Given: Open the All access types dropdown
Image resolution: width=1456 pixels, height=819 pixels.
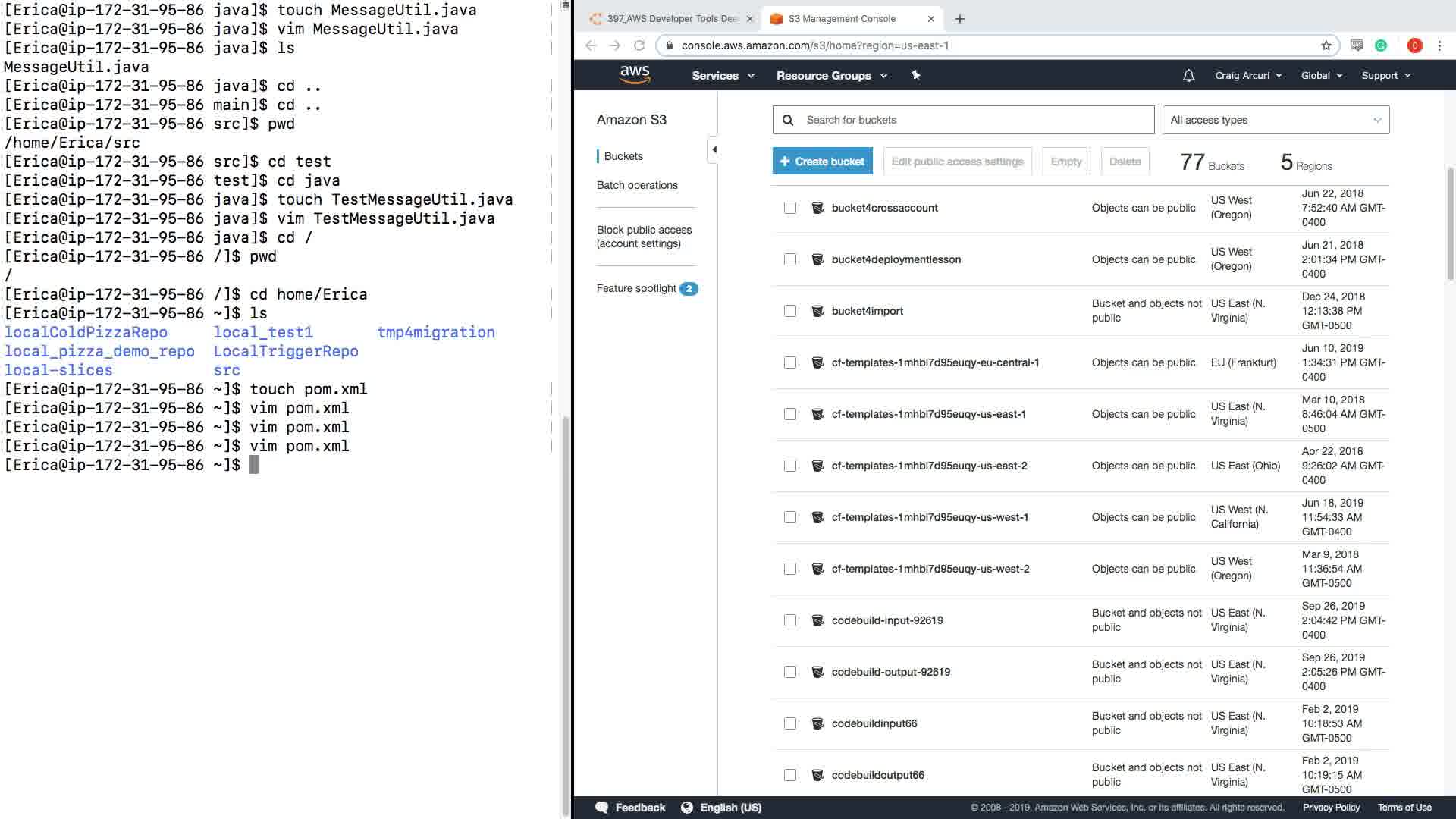Looking at the screenshot, I should click(x=1276, y=120).
